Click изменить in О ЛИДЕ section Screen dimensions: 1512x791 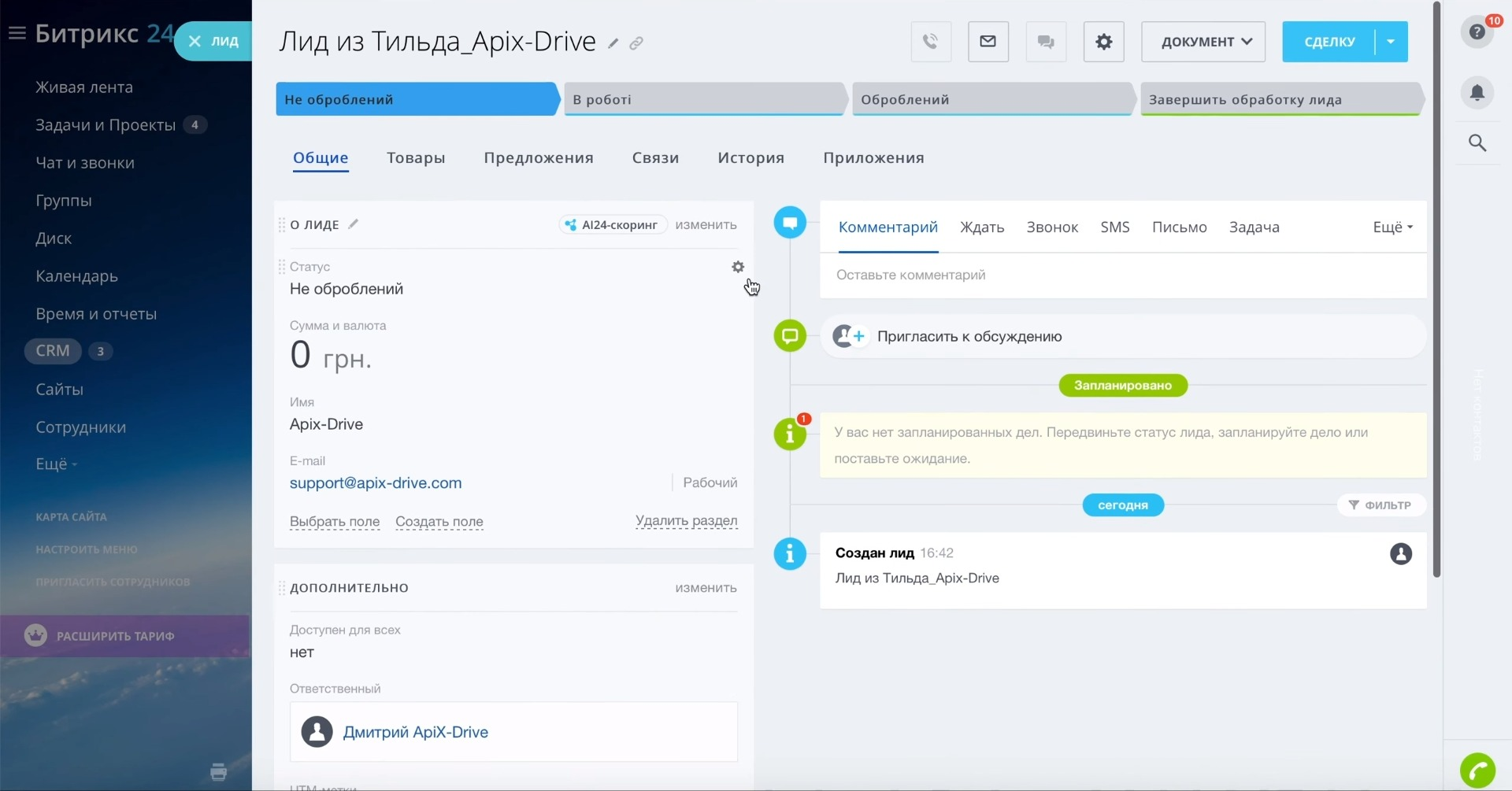[706, 225]
